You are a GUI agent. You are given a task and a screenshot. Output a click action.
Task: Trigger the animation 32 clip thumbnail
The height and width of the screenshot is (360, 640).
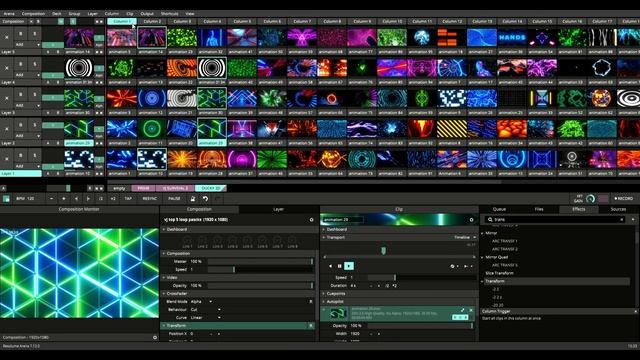(x=212, y=38)
